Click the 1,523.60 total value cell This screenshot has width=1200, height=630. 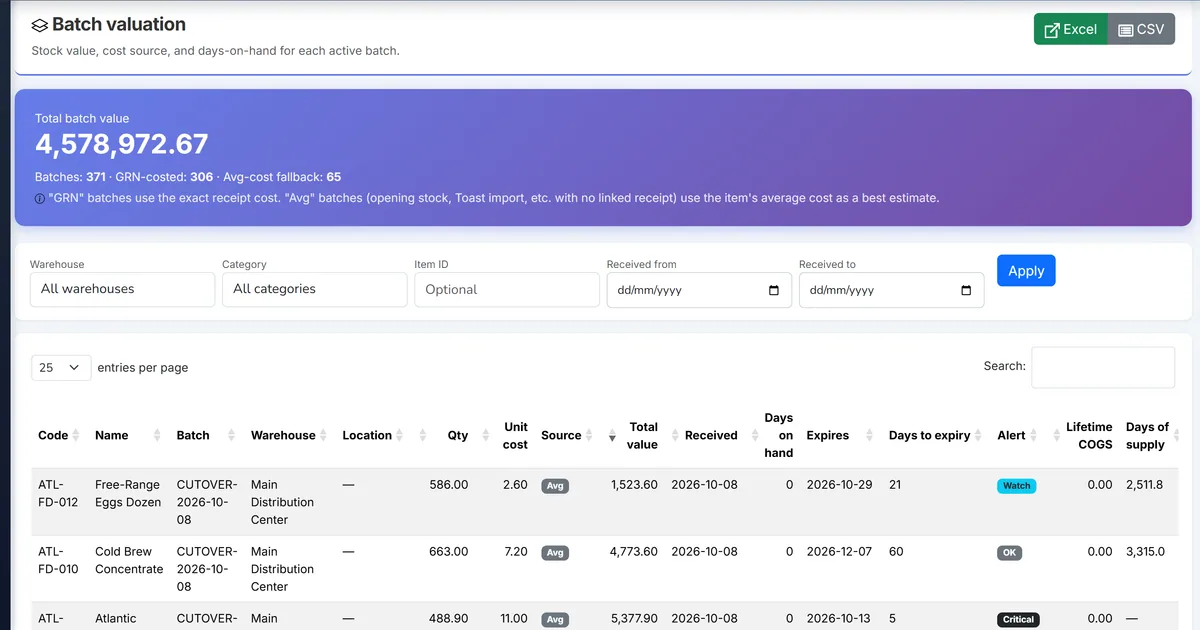tap(634, 484)
